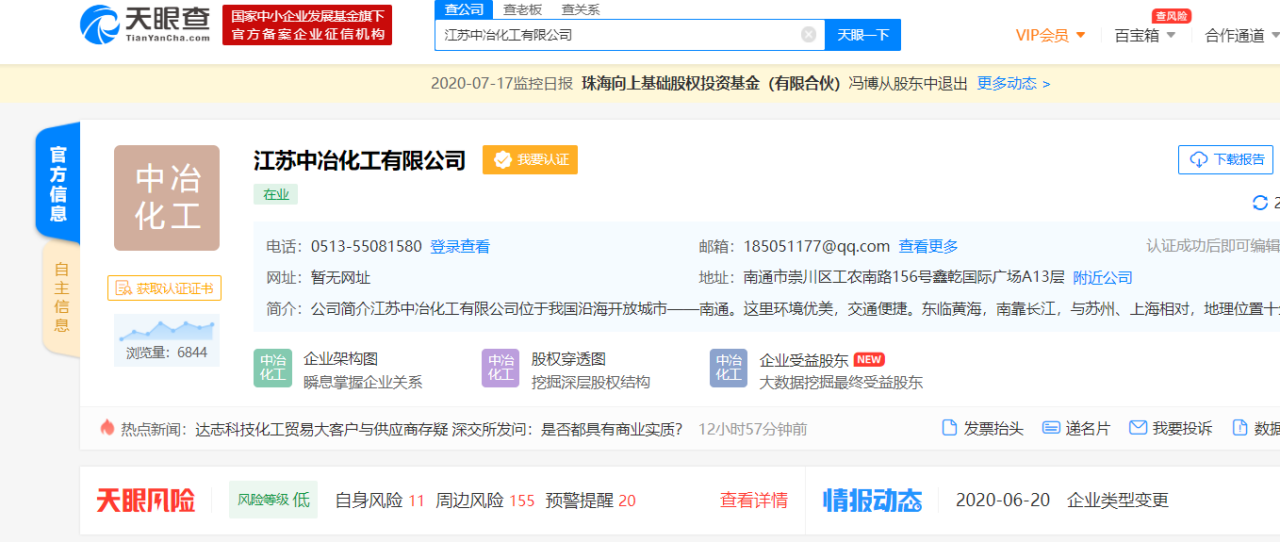Click the 中冶化工 company logo thumbnail
The height and width of the screenshot is (542, 1280).
166,198
